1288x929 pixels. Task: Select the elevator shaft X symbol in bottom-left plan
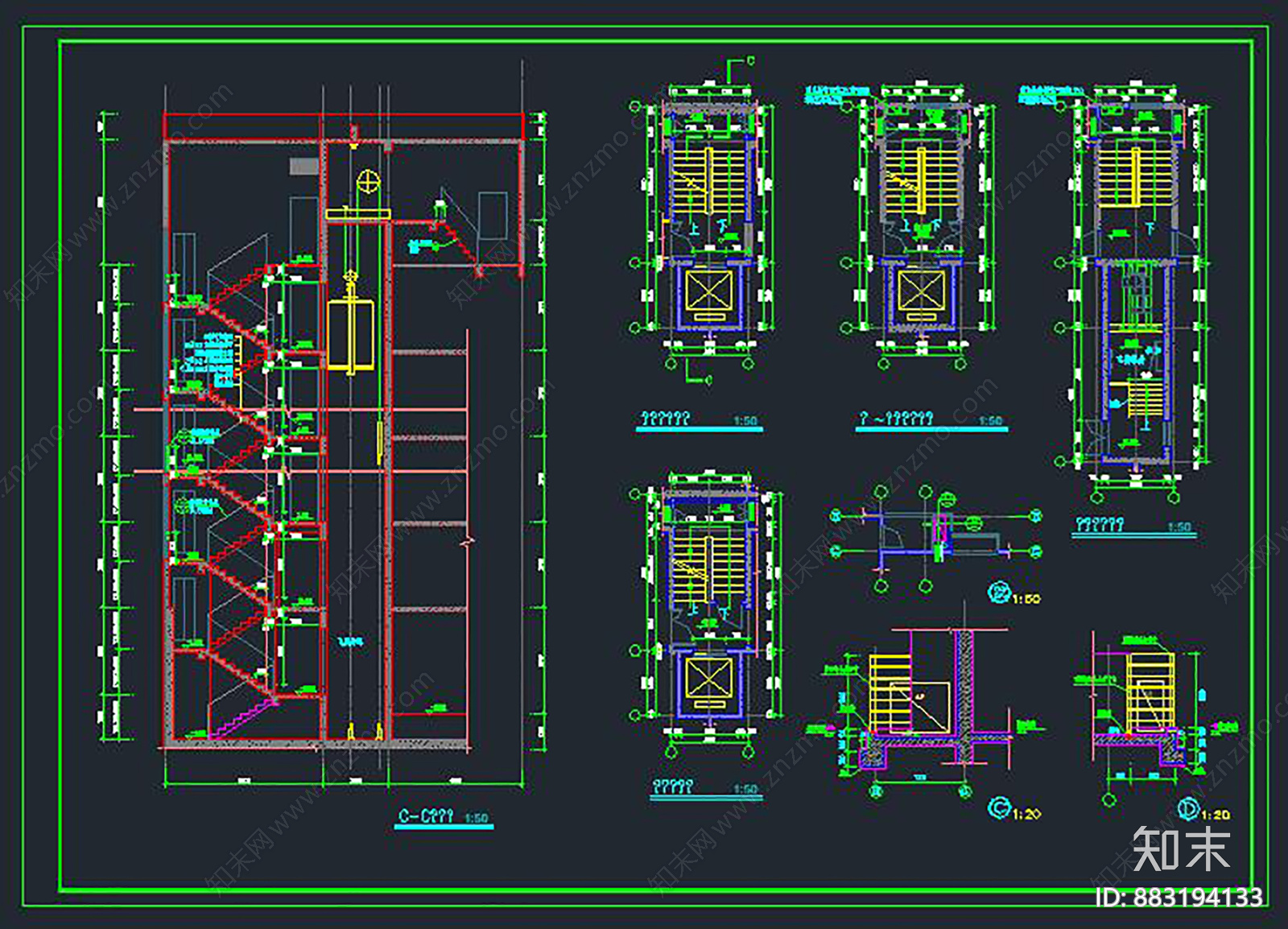709,679
